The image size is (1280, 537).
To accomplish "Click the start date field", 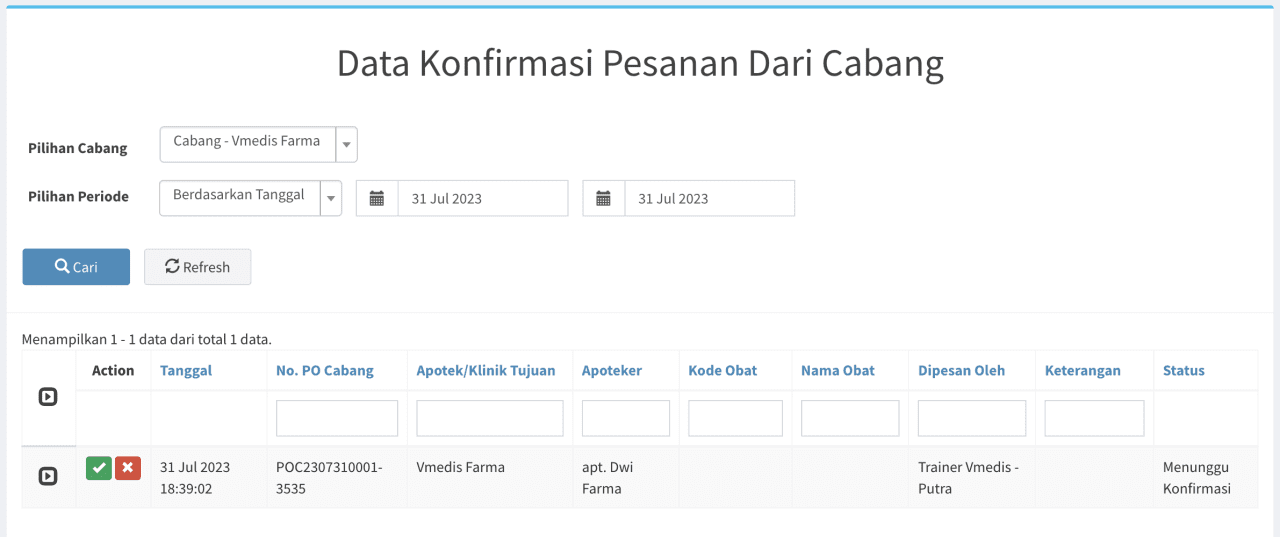I will (482, 198).
